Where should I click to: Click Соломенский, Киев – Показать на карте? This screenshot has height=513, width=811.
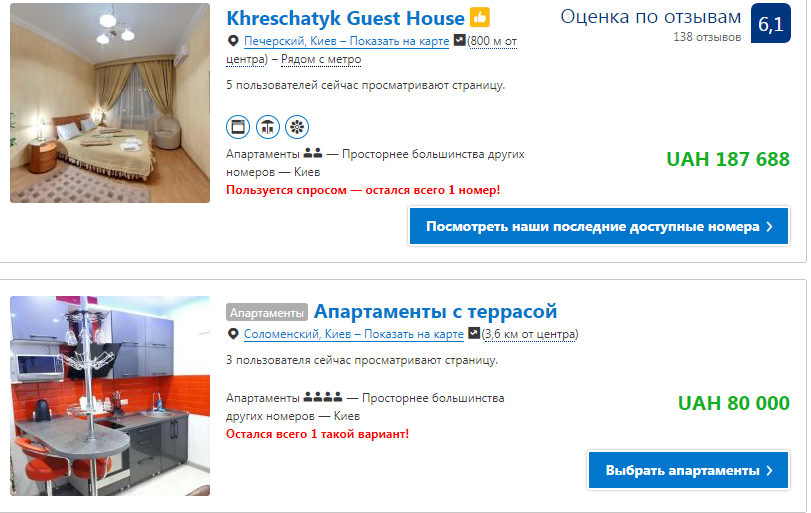(354, 334)
